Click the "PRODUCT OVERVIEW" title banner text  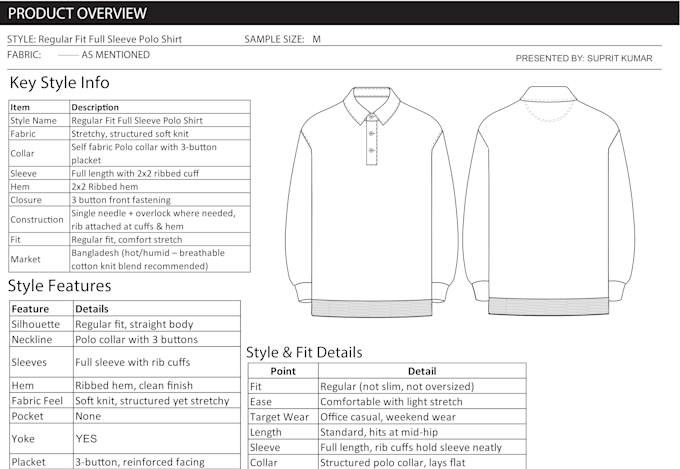pyautogui.click(x=77, y=13)
